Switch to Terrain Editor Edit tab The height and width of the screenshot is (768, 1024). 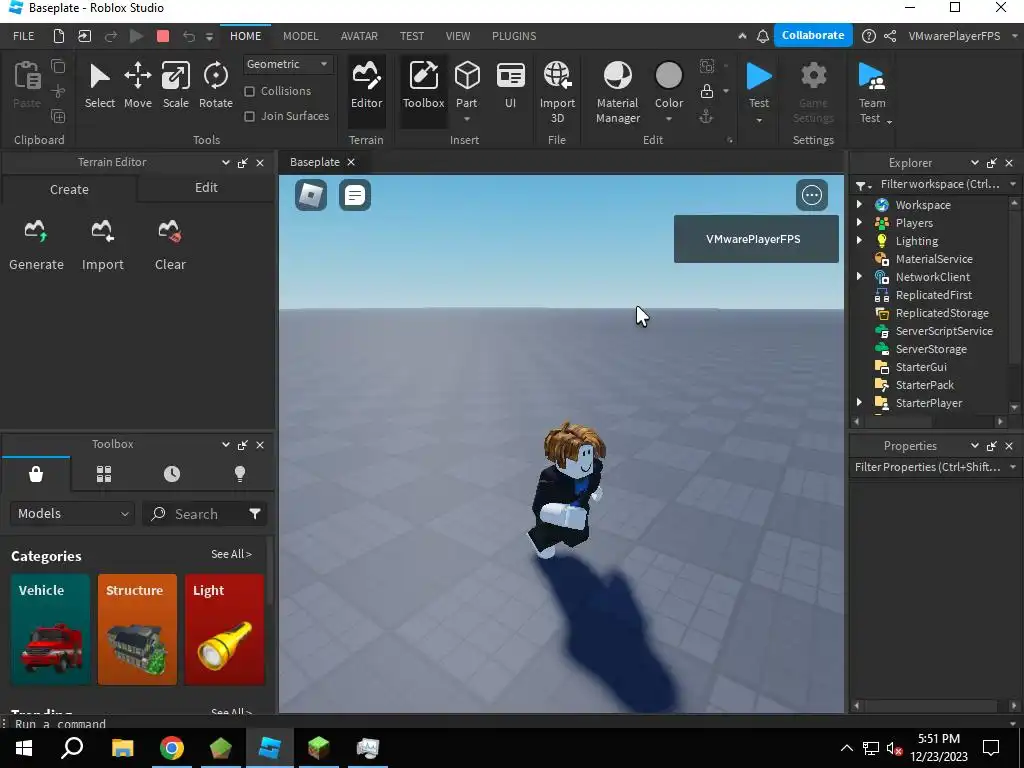[206, 188]
